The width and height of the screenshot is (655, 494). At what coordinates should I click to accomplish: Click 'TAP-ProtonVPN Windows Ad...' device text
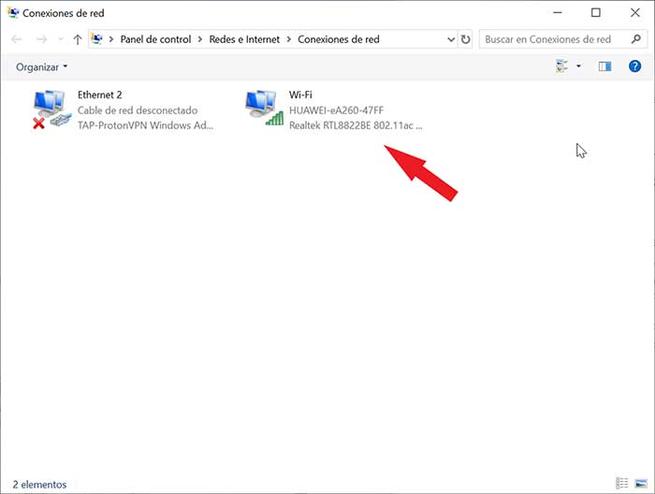[x=145, y=125]
